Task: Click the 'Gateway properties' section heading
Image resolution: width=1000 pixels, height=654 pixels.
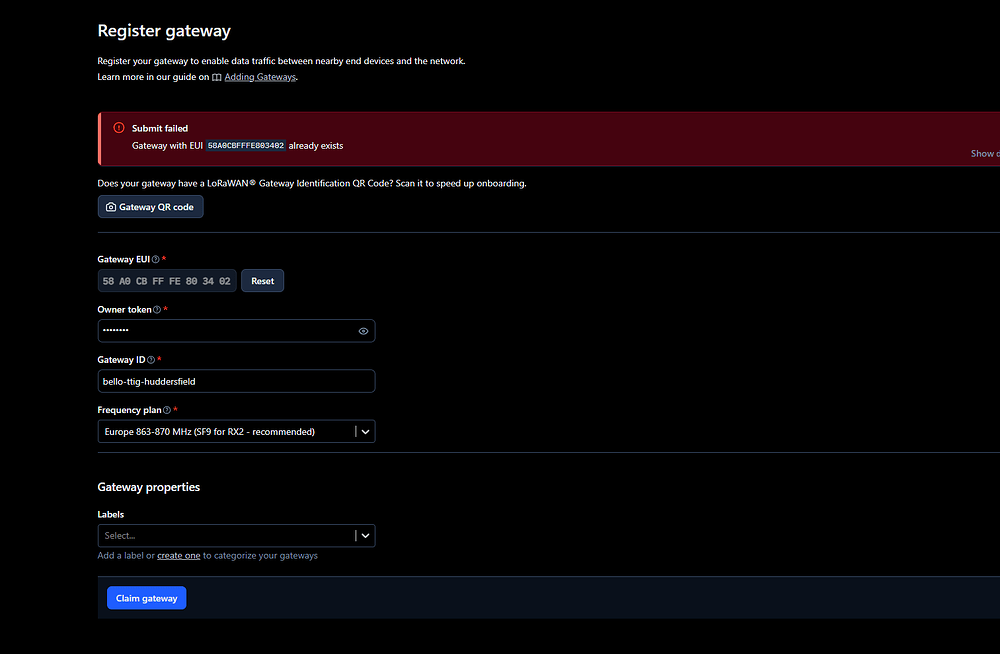Action: (x=149, y=487)
